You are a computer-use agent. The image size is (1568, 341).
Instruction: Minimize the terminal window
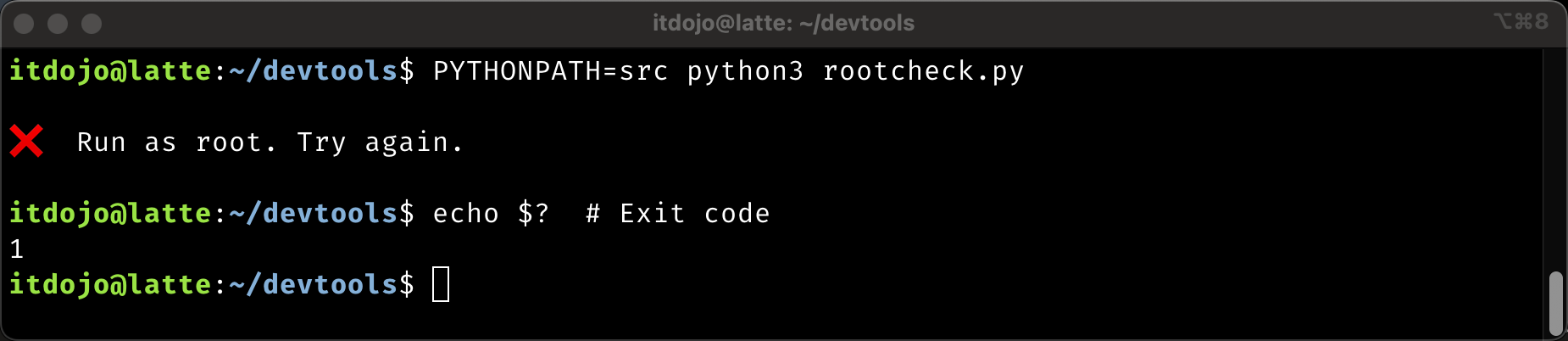click(x=58, y=24)
